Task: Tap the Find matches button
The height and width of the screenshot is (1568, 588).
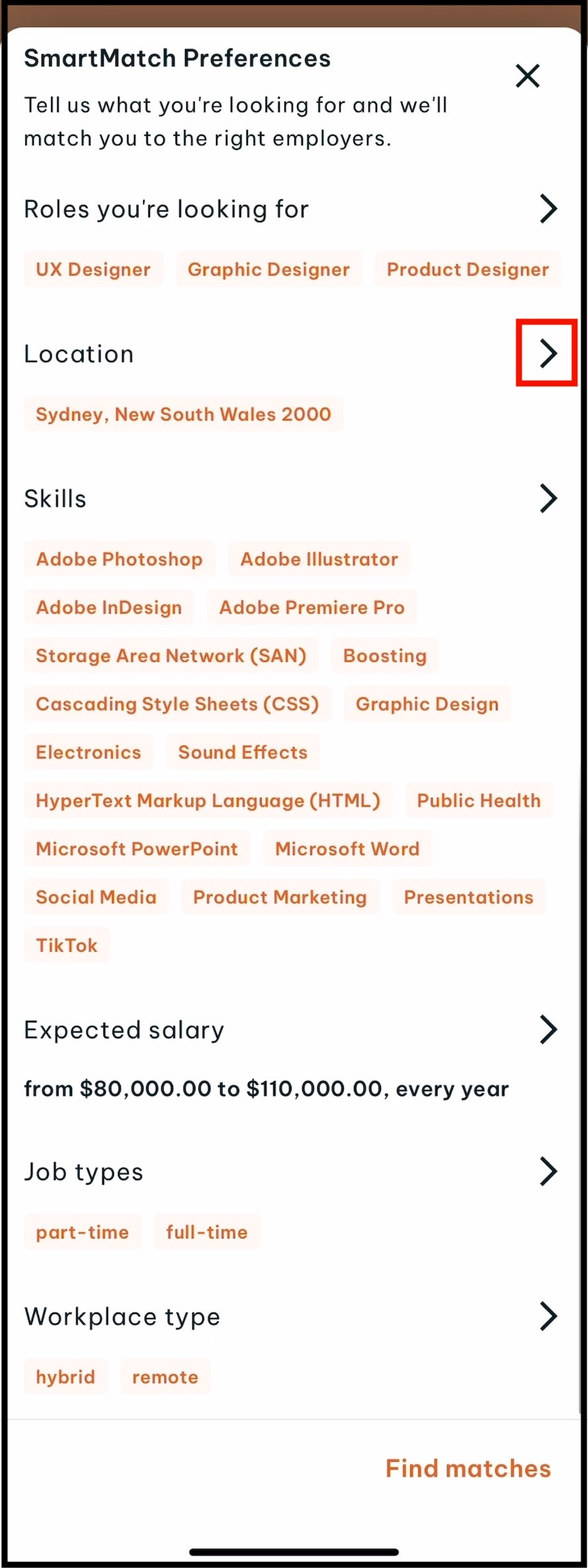Action: pyautogui.click(x=468, y=1469)
